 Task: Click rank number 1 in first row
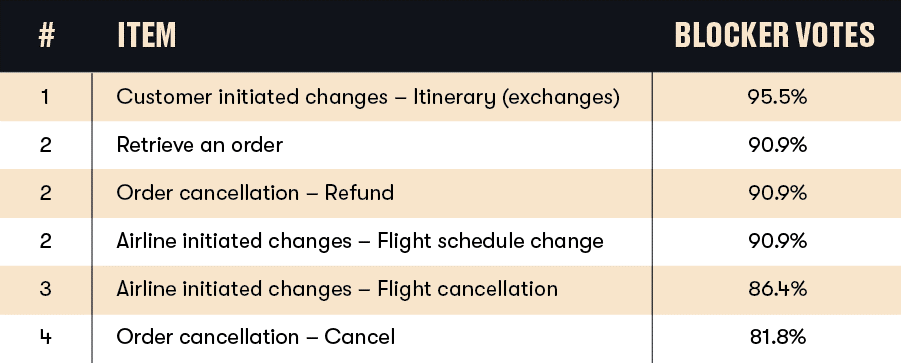tap(45, 97)
